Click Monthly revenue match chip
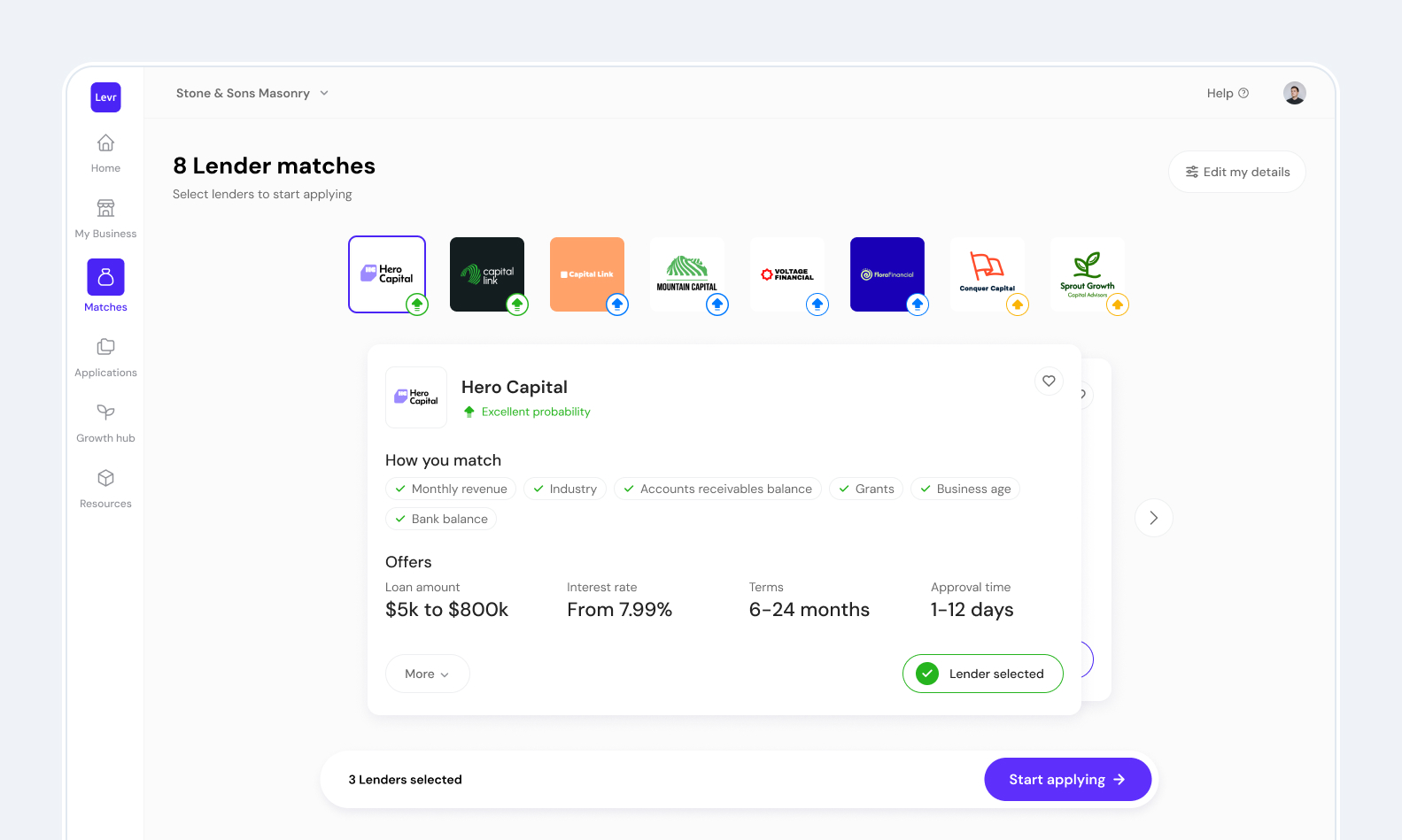Image resolution: width=1402 pixels, height=840 pixels. (x=451, y=489)
